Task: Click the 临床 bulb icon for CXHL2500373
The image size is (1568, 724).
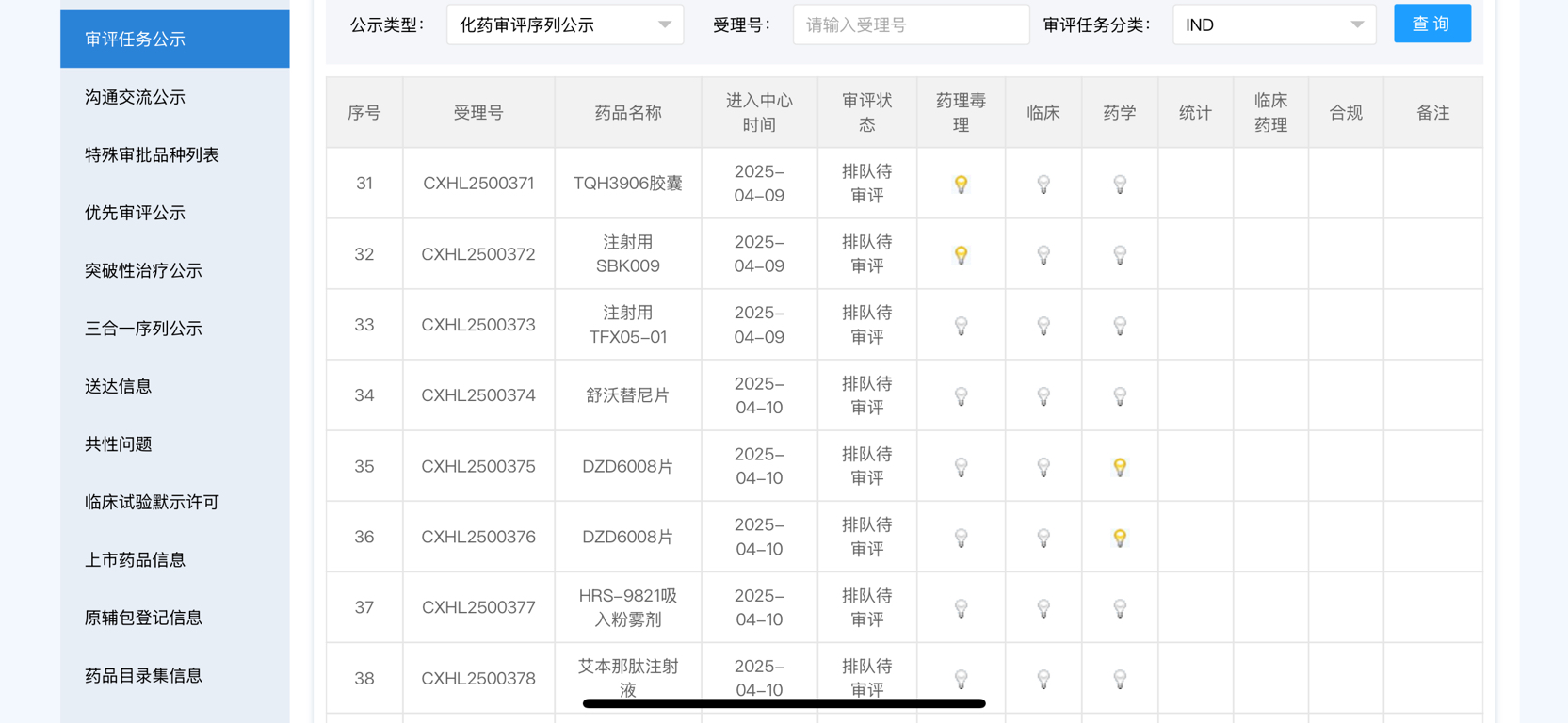Action: (1043, 326)
